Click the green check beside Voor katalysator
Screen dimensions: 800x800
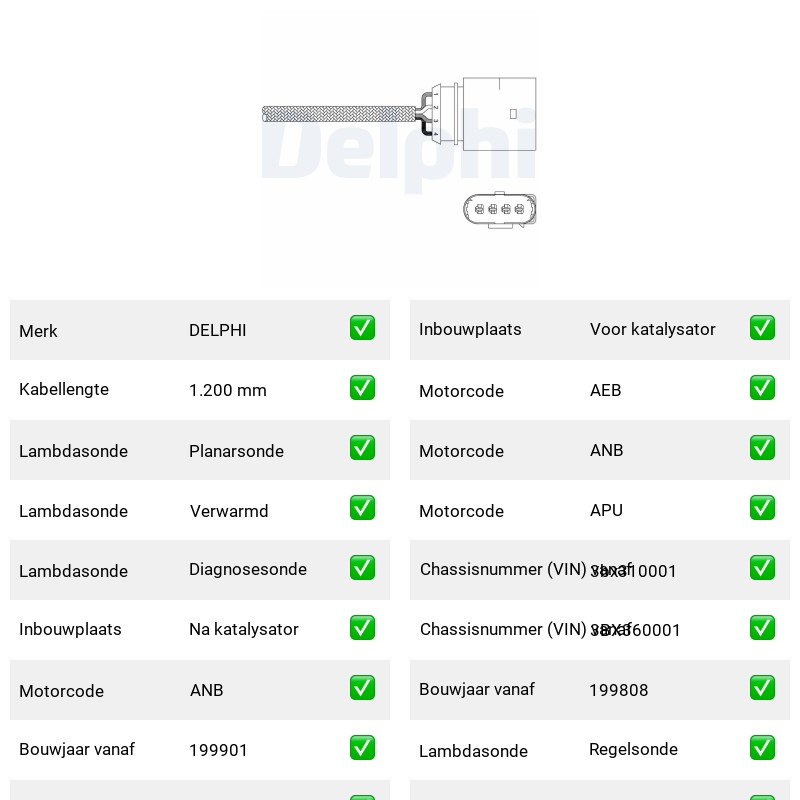pyautogui.click(x=762, y=328)
